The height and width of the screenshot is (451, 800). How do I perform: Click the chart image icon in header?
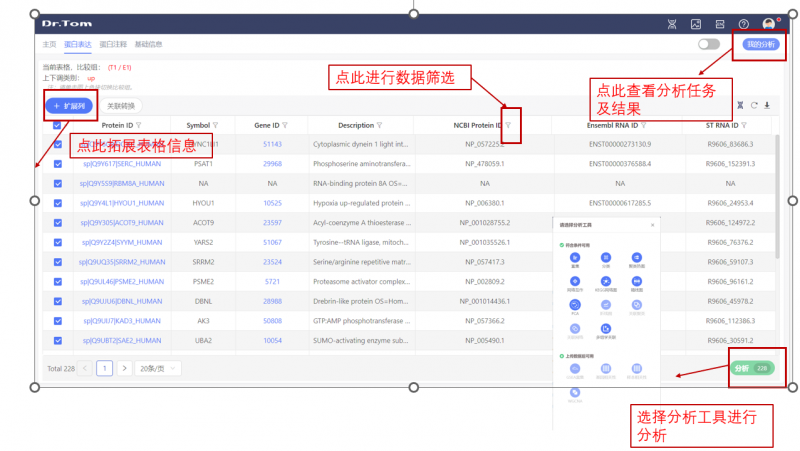coord(696,24)
